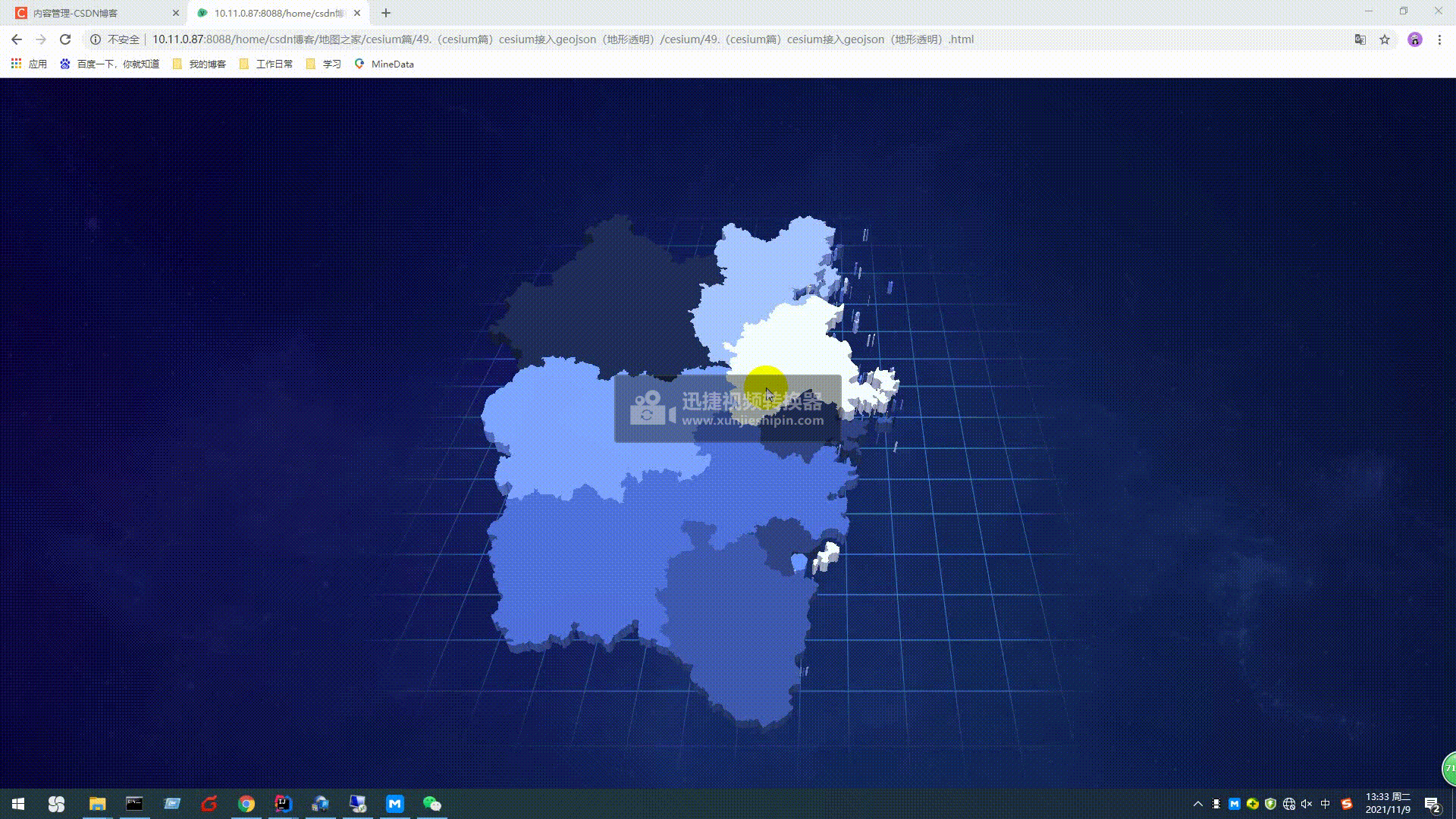The height and width of the screenshot is (819, 1456).
Task: Toggle the muted volume tray icon
Action: (x=1307, y=804)
